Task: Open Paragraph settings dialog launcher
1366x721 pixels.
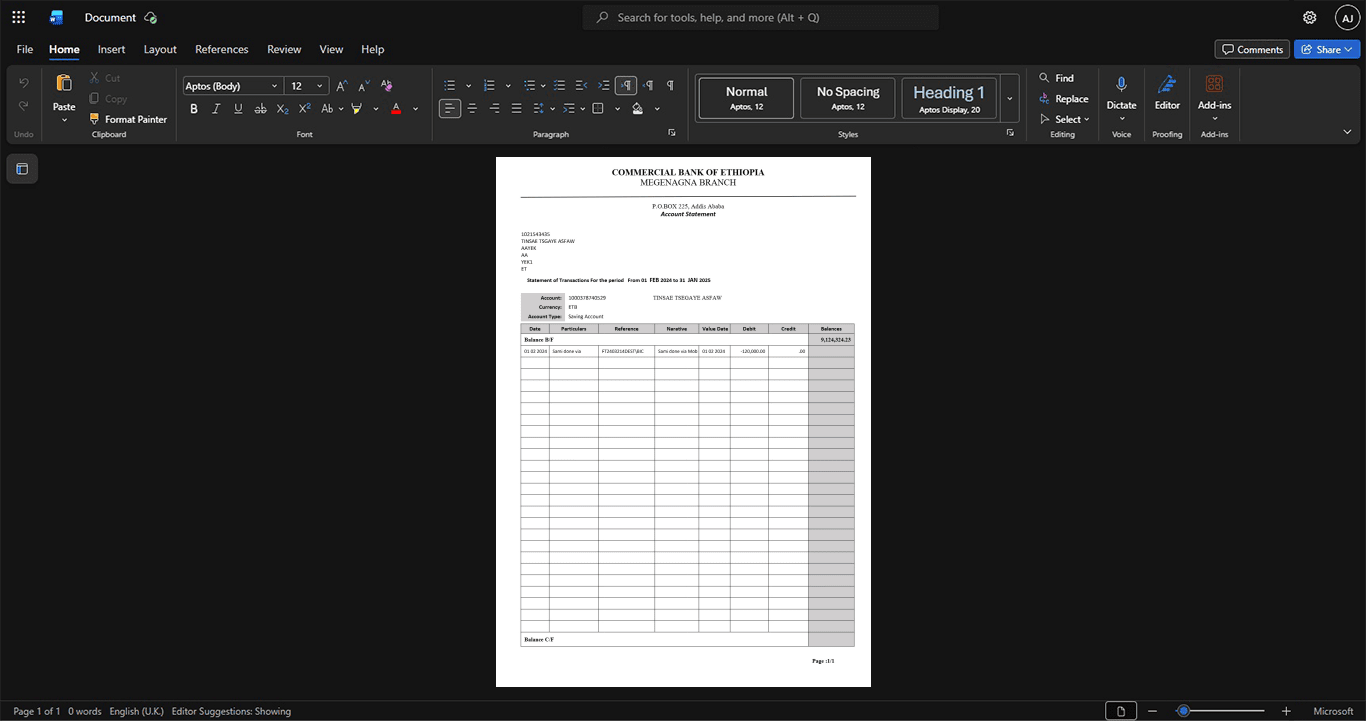Action: click(672, 133)
